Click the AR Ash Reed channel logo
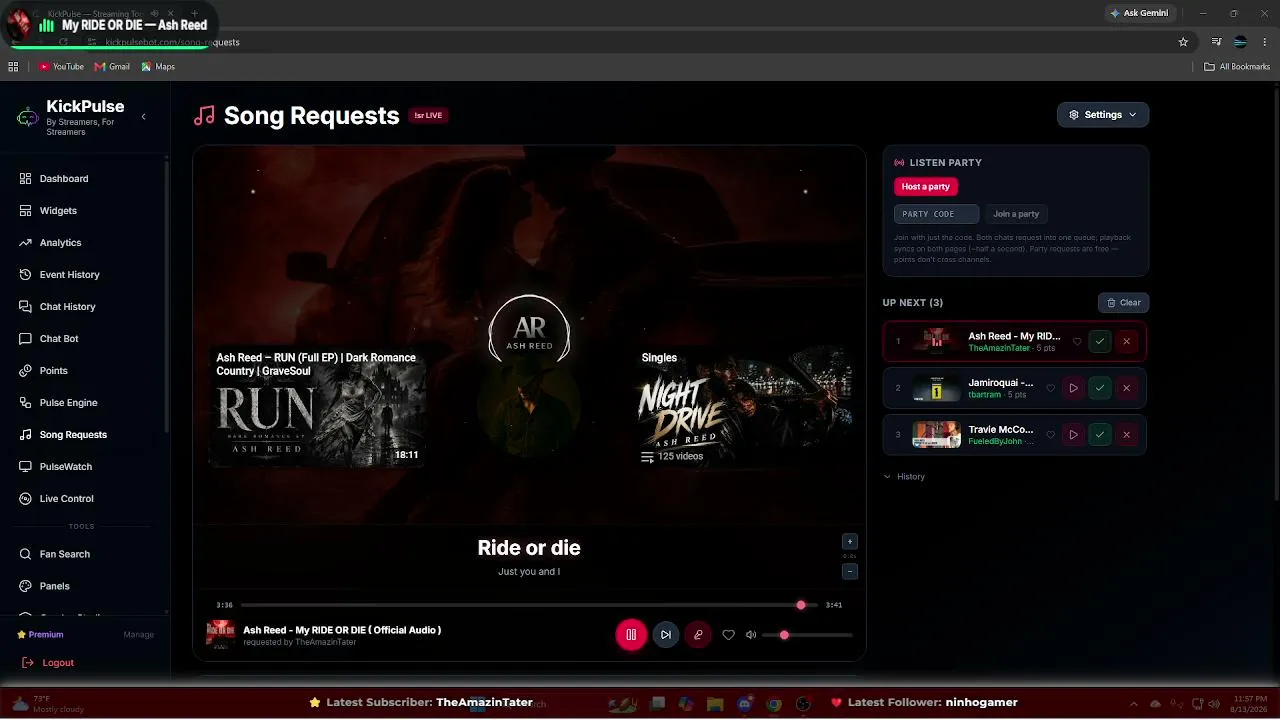 [x=529, y=331]
